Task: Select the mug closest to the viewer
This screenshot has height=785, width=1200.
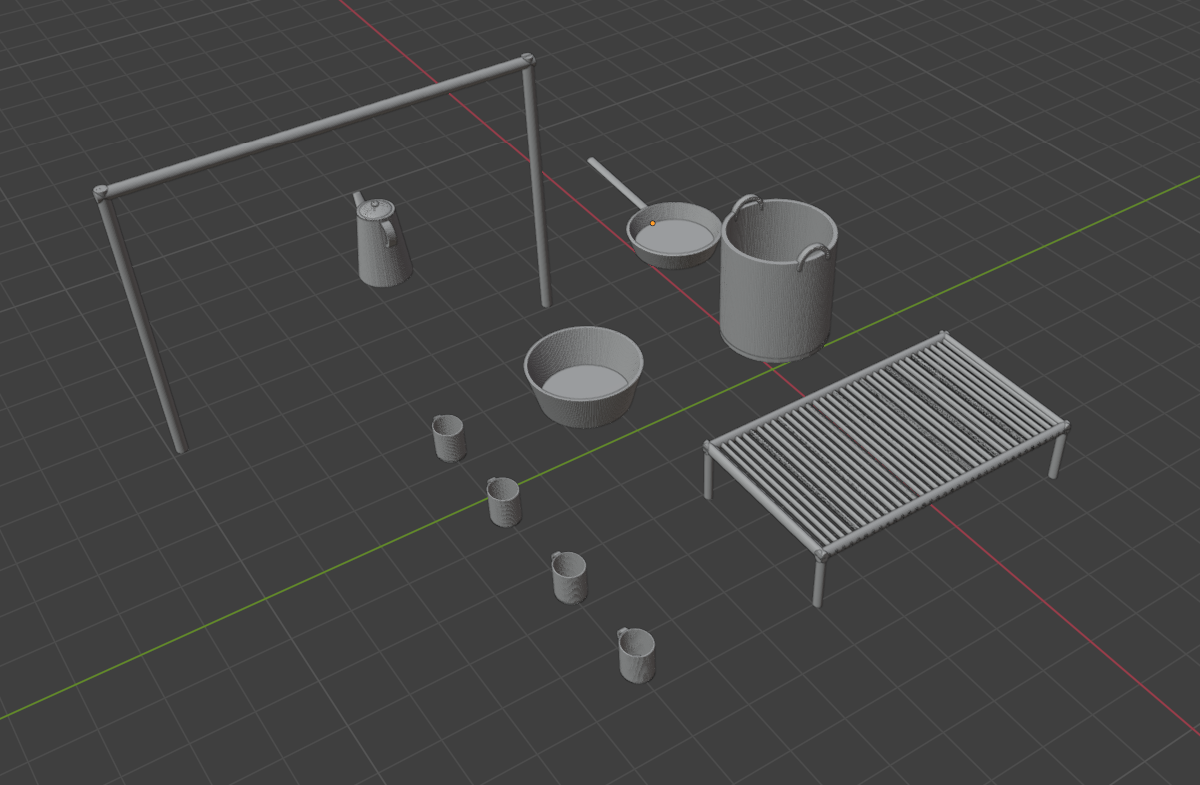Action: point(636,655)
